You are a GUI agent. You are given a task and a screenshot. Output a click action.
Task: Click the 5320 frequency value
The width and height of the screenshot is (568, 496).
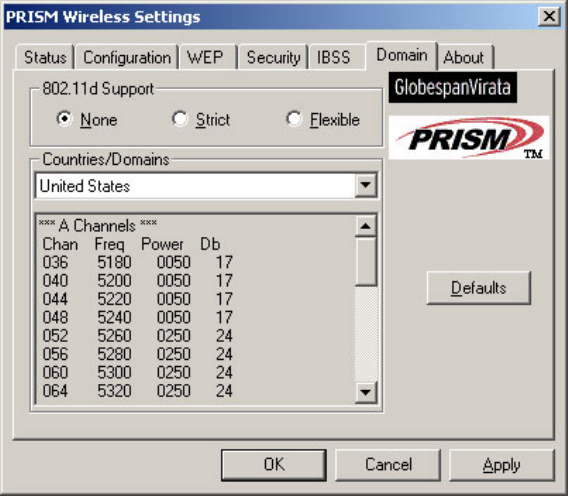click(114, 391)
